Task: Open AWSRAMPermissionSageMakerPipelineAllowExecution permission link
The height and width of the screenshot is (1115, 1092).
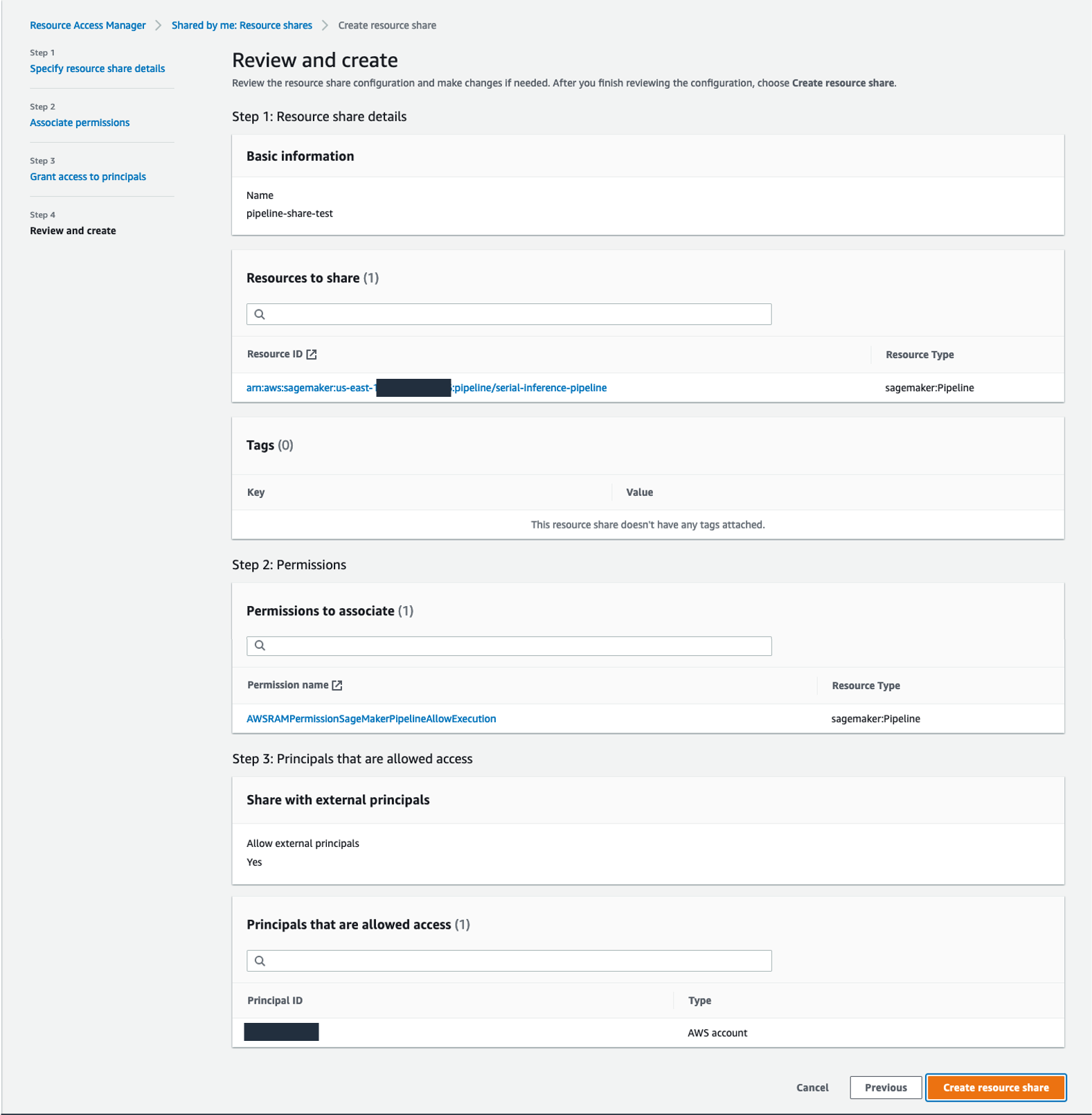Action: 371,719
